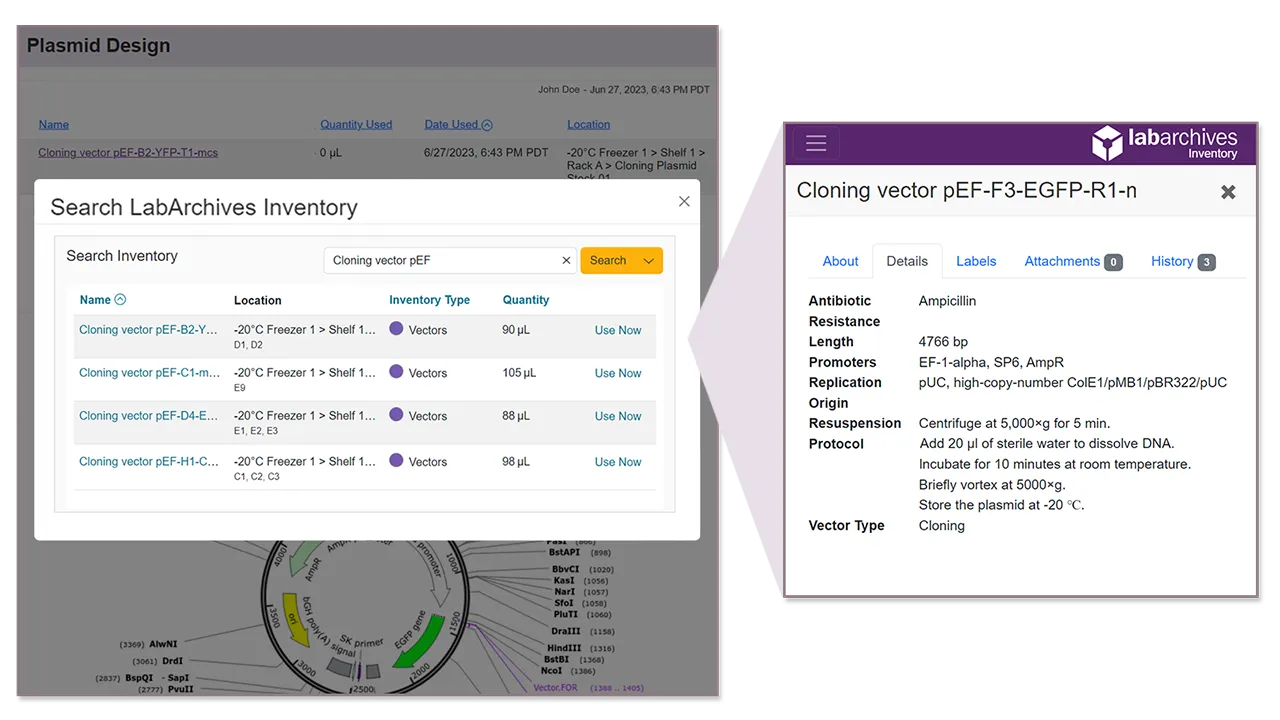The width and height of the screenshot is (1280, 720).
Task: Open Cloning vector pEF-C1-m... result
Action: pyautogui.click(x=150, y=373)
